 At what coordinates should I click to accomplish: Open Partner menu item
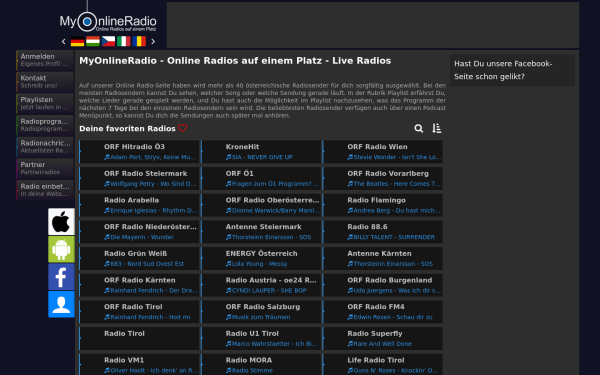[x=45, y=168]
